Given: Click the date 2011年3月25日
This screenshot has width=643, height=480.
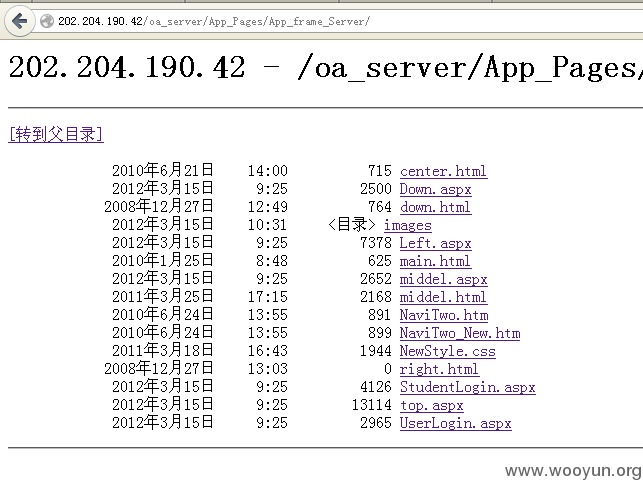Looking at the screenshot, I should [163, 297].
